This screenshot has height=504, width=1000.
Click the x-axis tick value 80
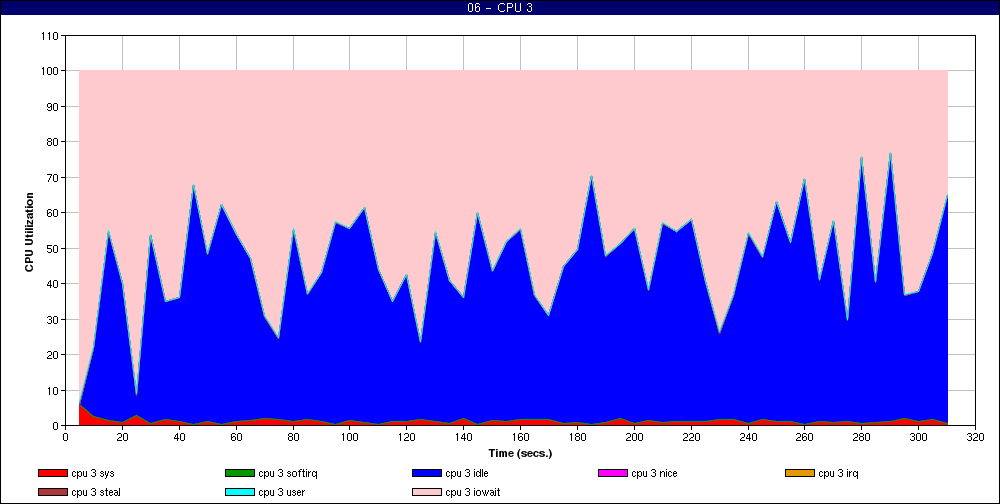[x=293, y=437]
